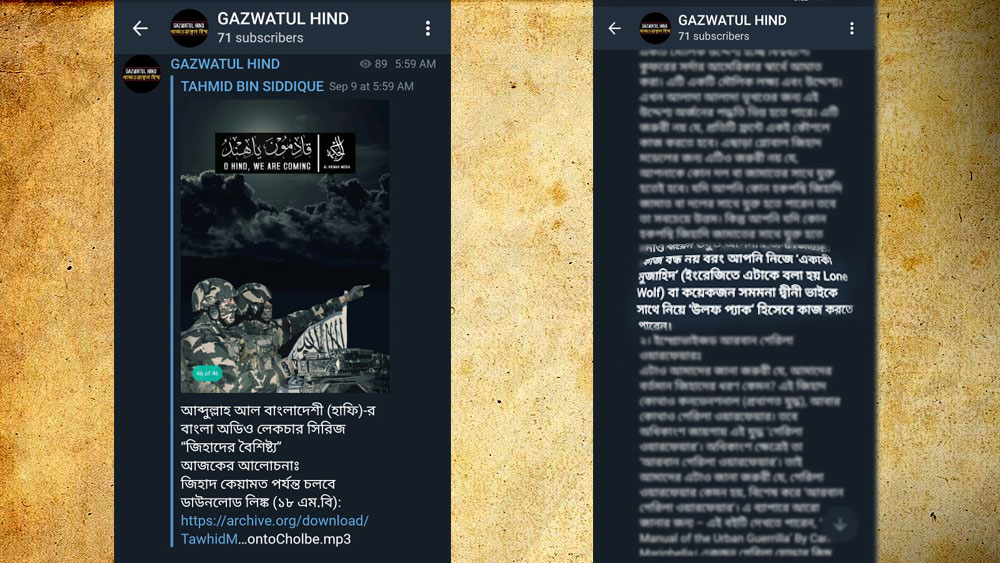Tap the GAZWATUL HIND title in left header

click(x=283, y=18)
